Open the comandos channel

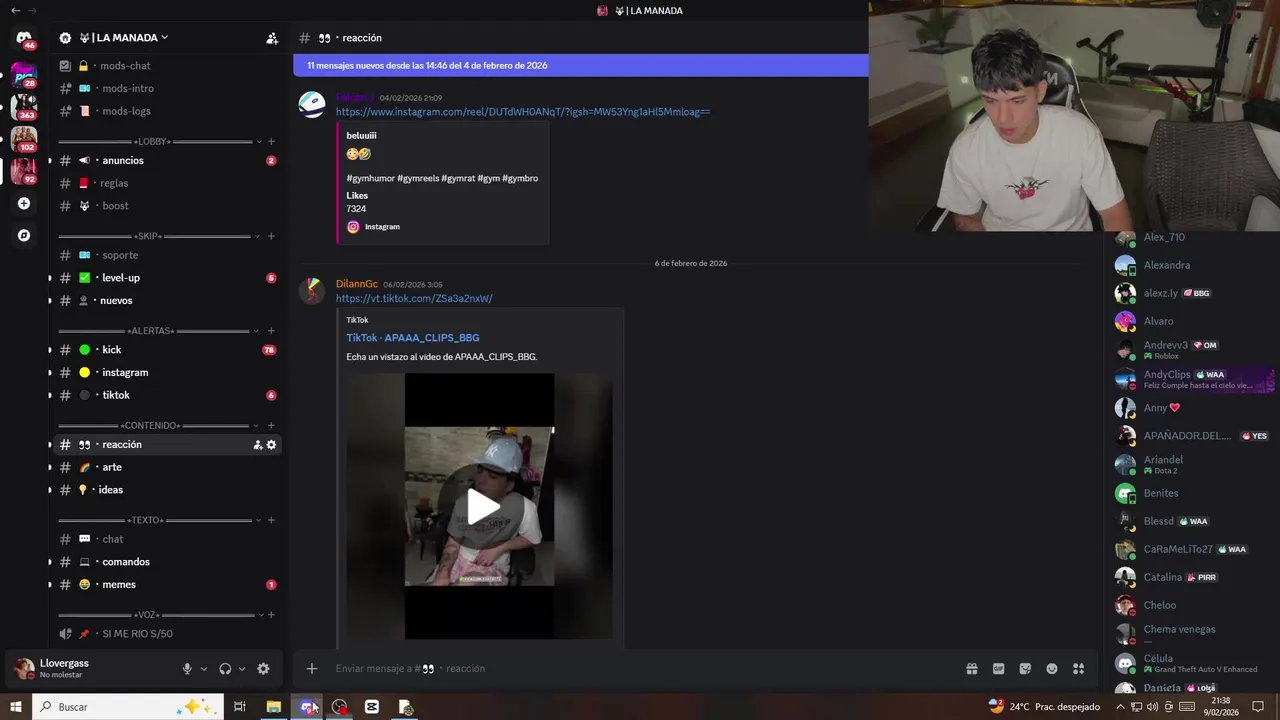coord(167,562)
